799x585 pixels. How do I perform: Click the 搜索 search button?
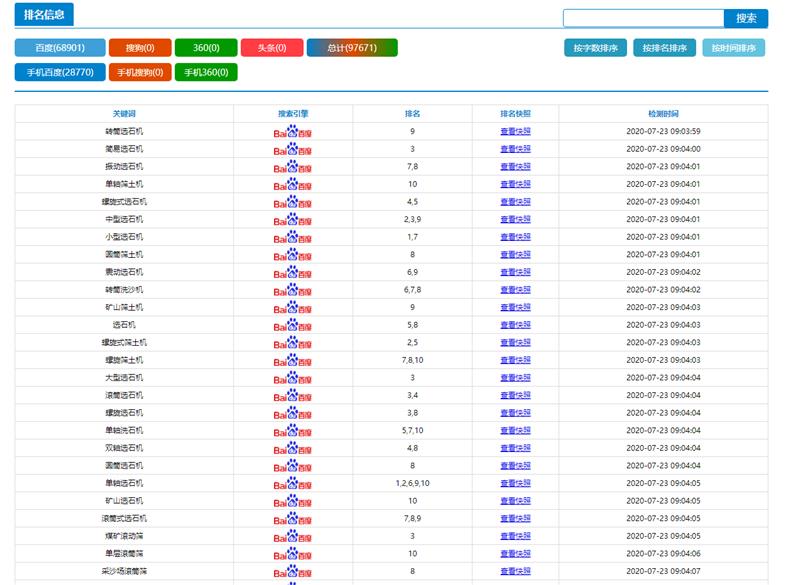pyautogui.click(x=746, y=18)
